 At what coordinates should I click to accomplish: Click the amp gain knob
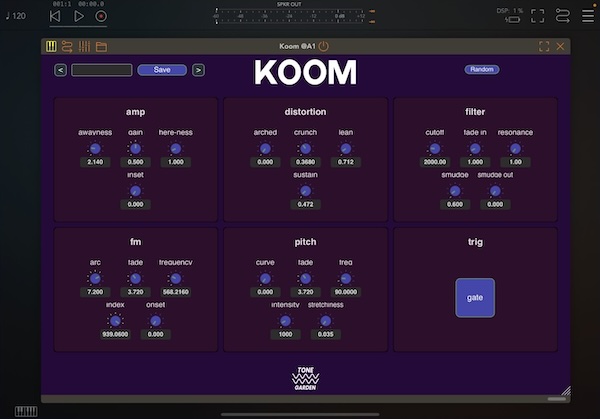(135, 148)
